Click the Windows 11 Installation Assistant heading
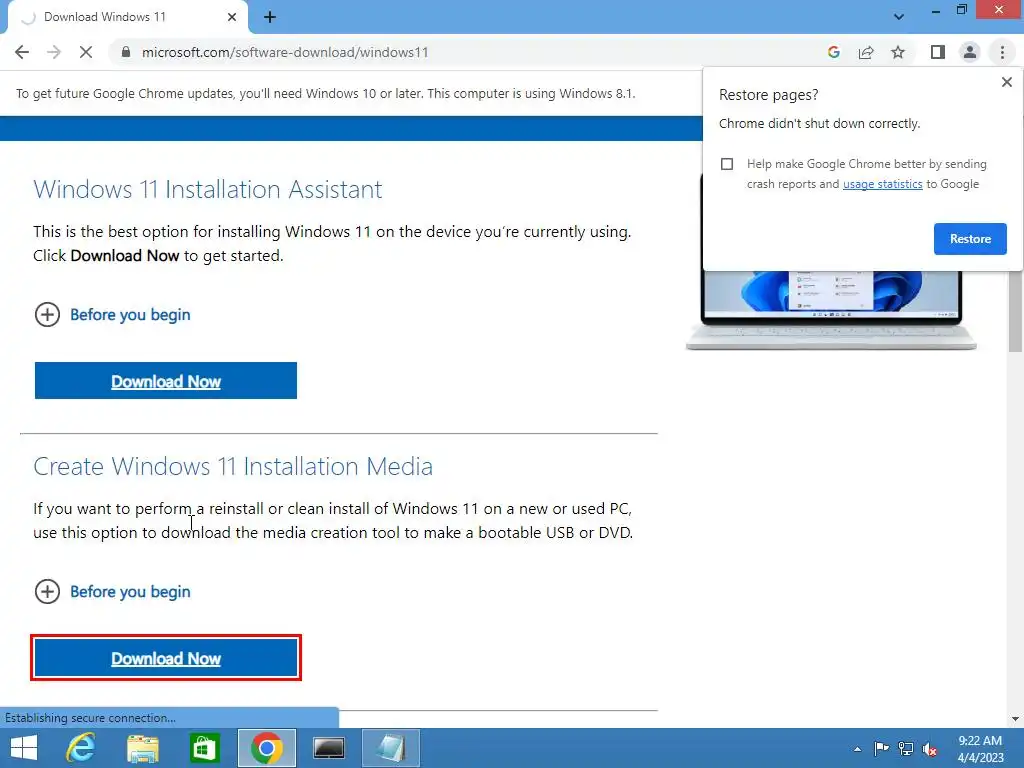Viewport: 1024px width, 768px height. [x=208, y=189]
